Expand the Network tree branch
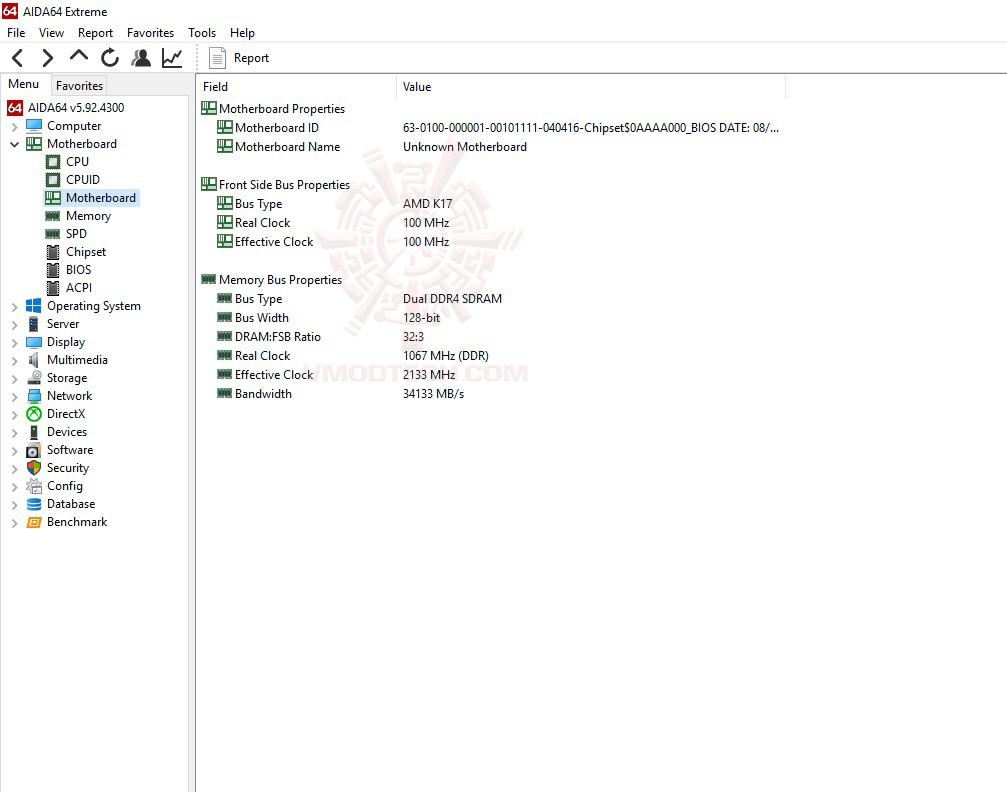 pyautogui.click(x=14, y=396)
